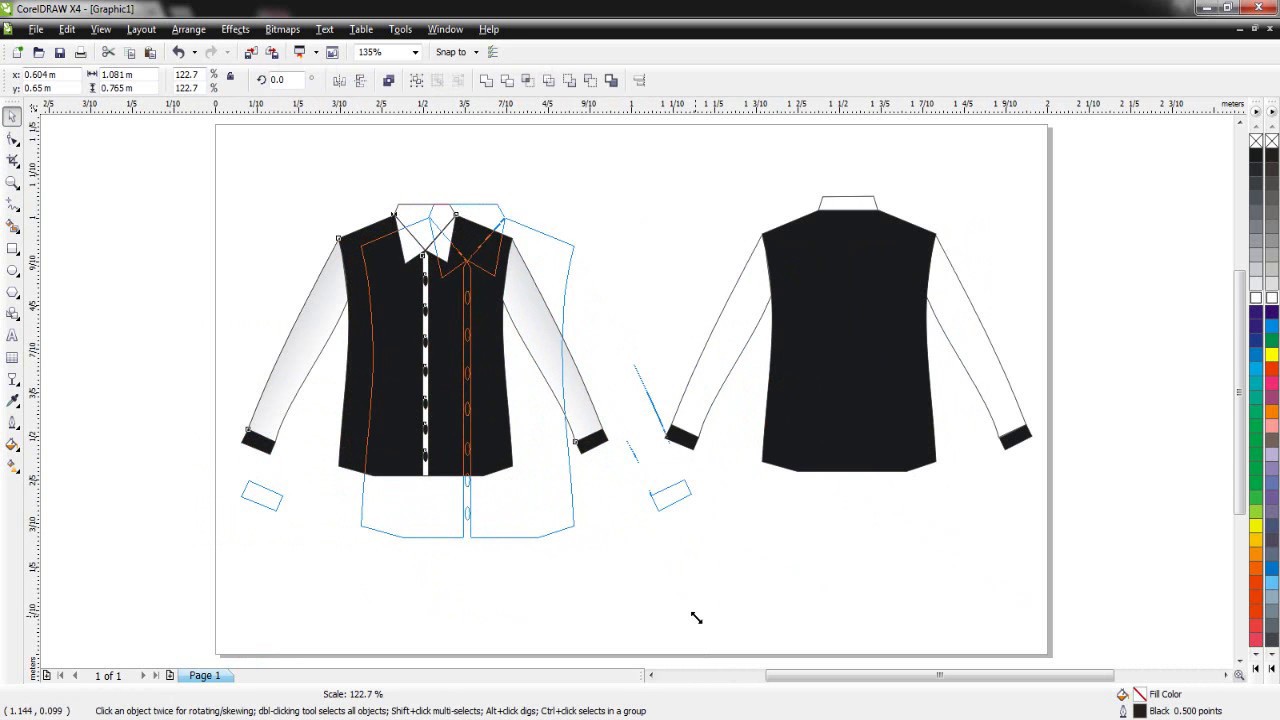Click the Print icon
Viewport: 1280px width, 720px height.
[x=80, y=52]
